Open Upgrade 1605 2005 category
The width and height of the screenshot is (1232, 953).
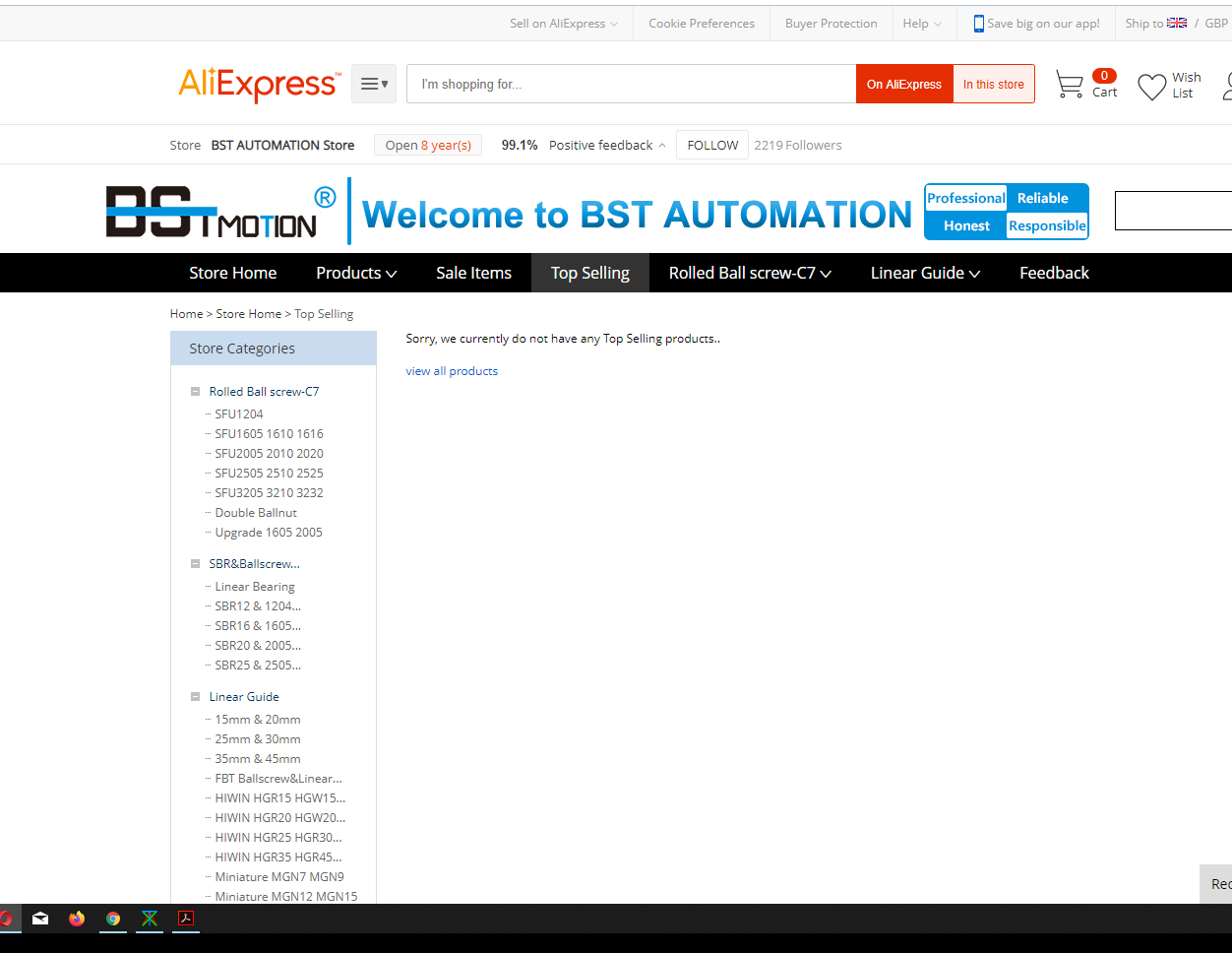point(269,533)
